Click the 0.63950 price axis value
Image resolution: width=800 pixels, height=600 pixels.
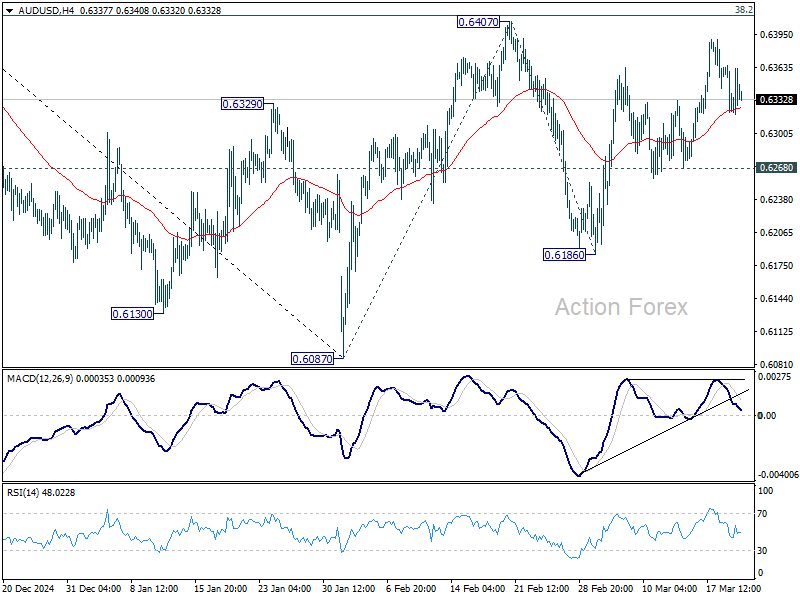click(777, 35)
